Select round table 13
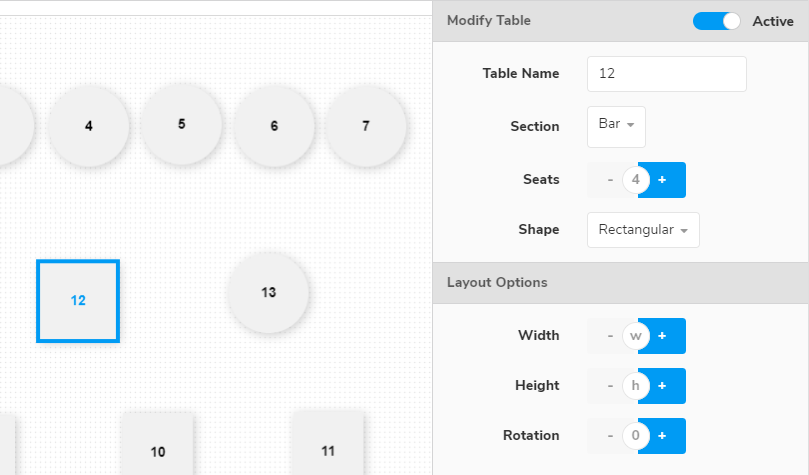The image size is (809, 475). (x=268, y=293)
